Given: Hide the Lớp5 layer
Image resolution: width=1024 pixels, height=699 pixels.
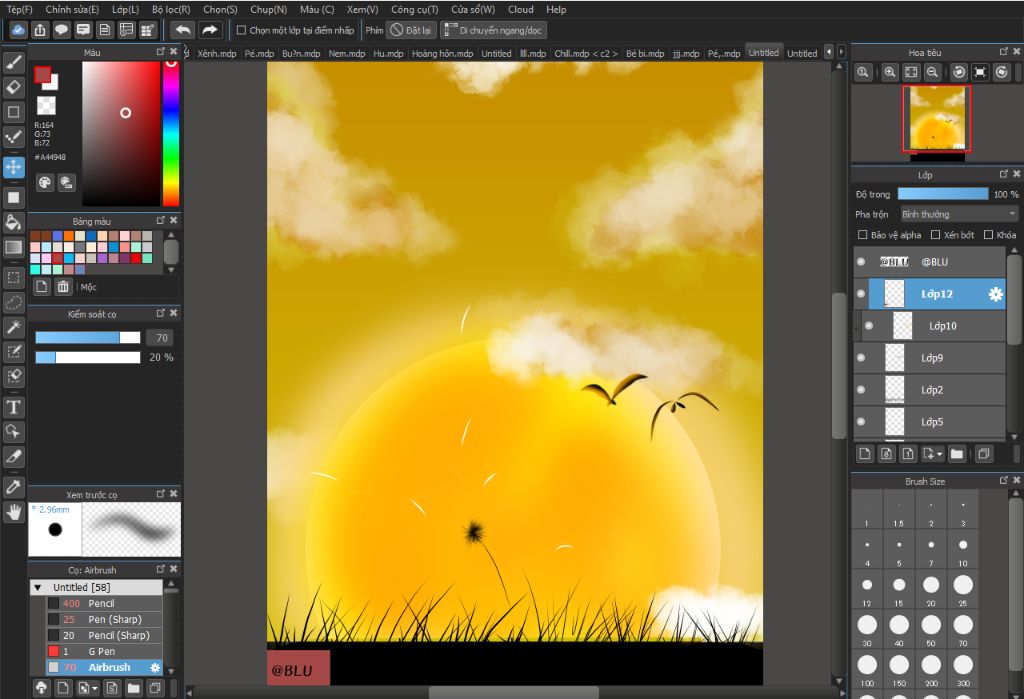Looking at the screenshot, I should (861, 421).
